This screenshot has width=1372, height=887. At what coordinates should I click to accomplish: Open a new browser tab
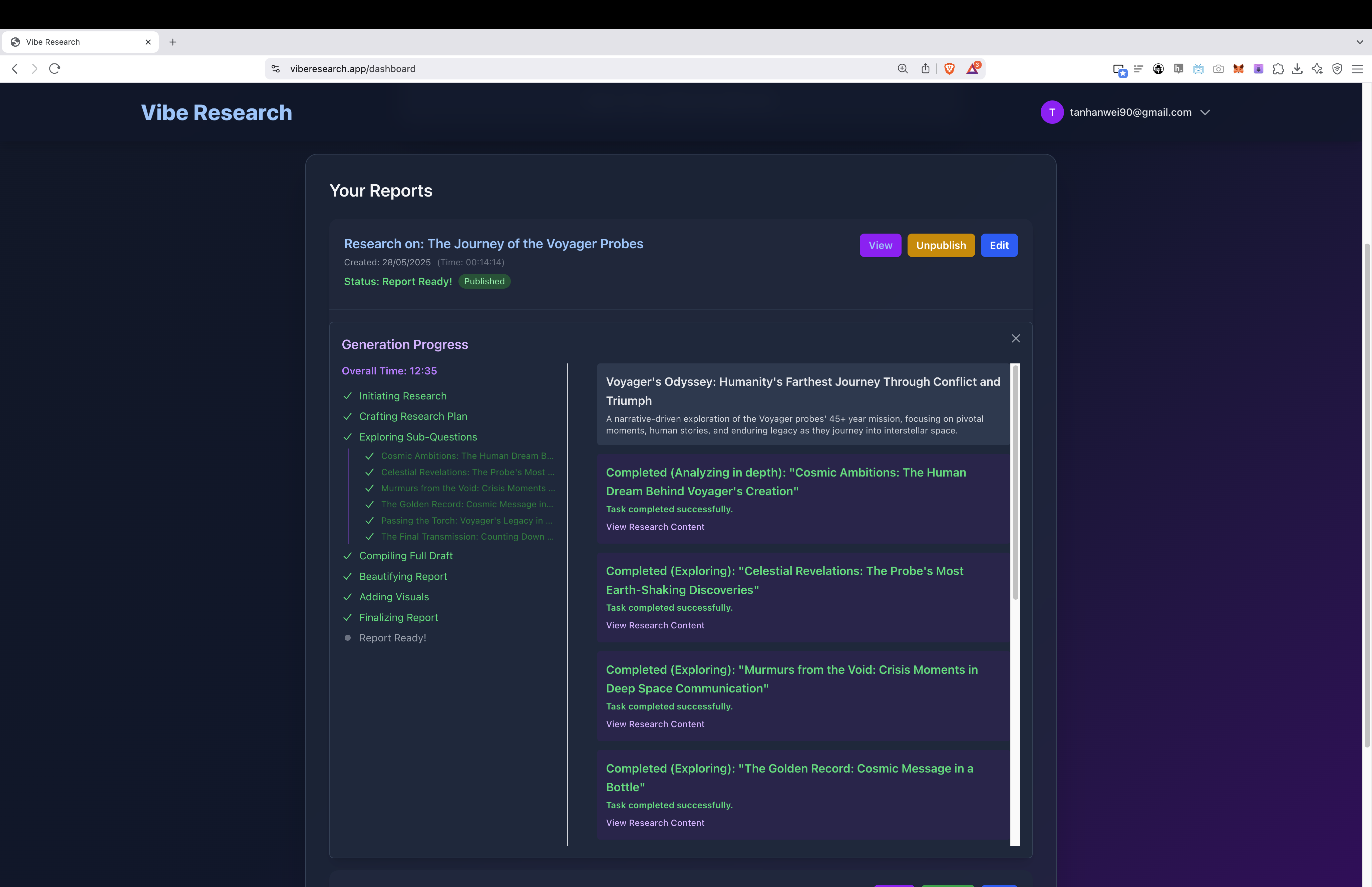pyautogui.click(x=173, y=42)
